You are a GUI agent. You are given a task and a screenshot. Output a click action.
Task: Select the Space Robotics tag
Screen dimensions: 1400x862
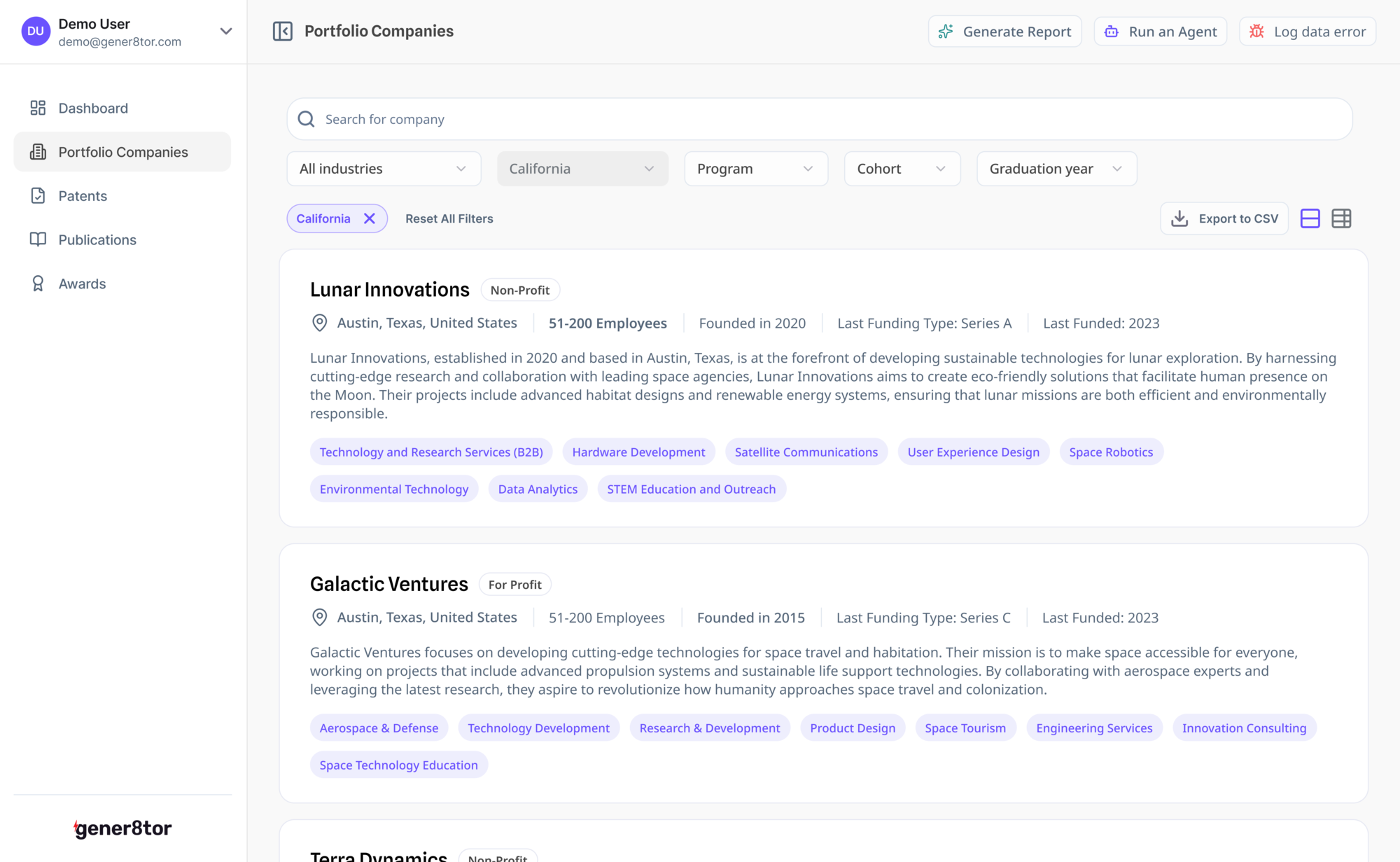(x=1111, y=452)
